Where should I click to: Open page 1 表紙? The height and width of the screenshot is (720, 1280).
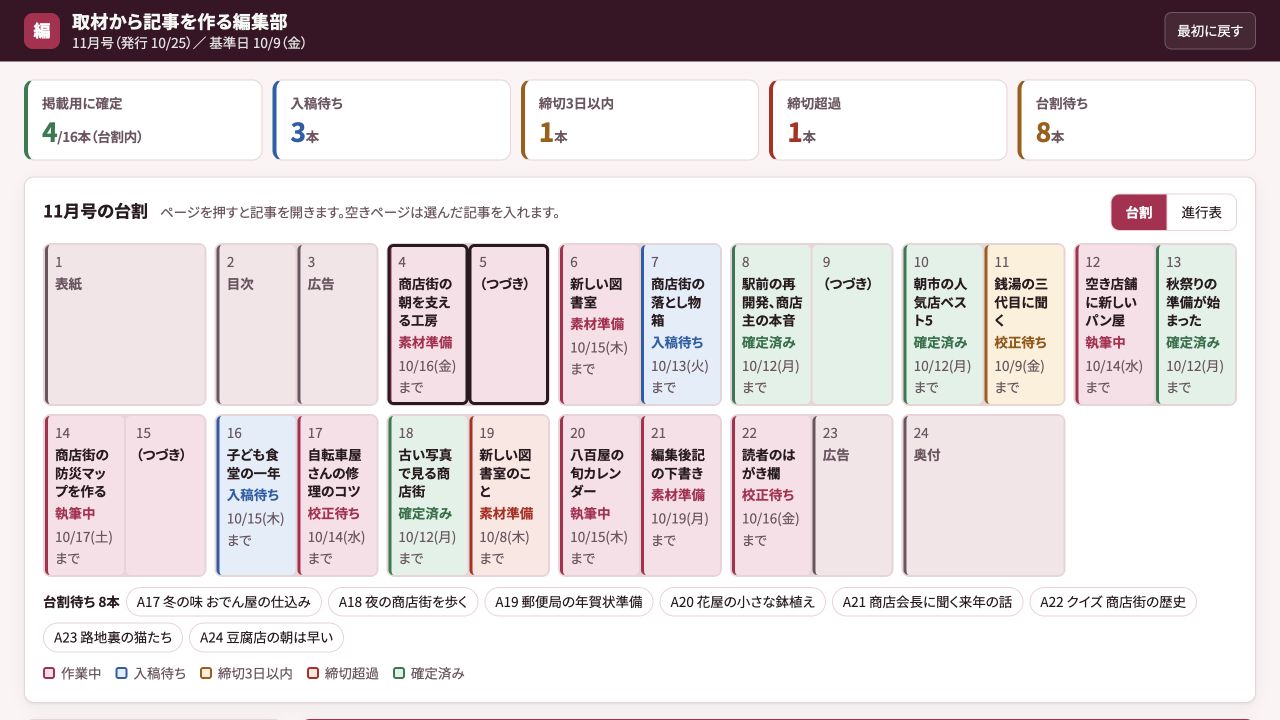tap(125, 325)
